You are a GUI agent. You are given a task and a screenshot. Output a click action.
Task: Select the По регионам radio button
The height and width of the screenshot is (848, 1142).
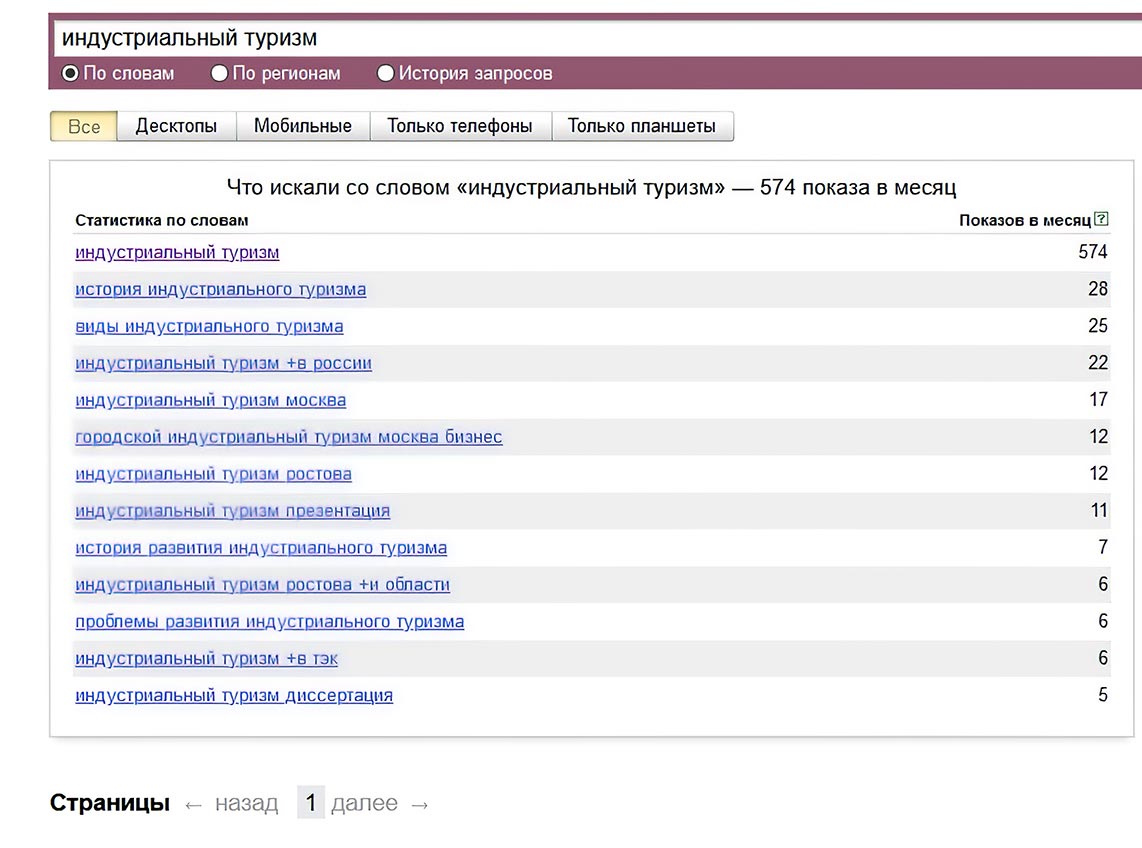click(x=220, y=73)
